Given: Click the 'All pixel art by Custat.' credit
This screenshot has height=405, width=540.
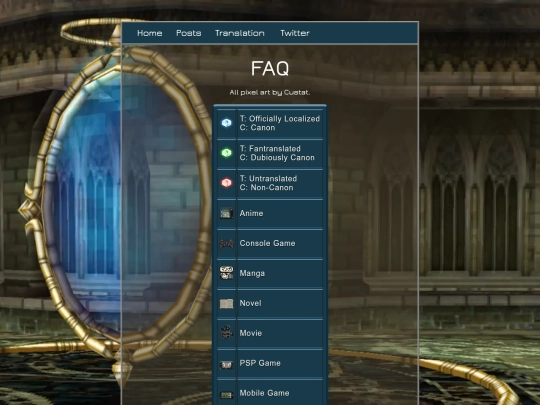Looking at the screenshot, I should (x=270, y=92).
